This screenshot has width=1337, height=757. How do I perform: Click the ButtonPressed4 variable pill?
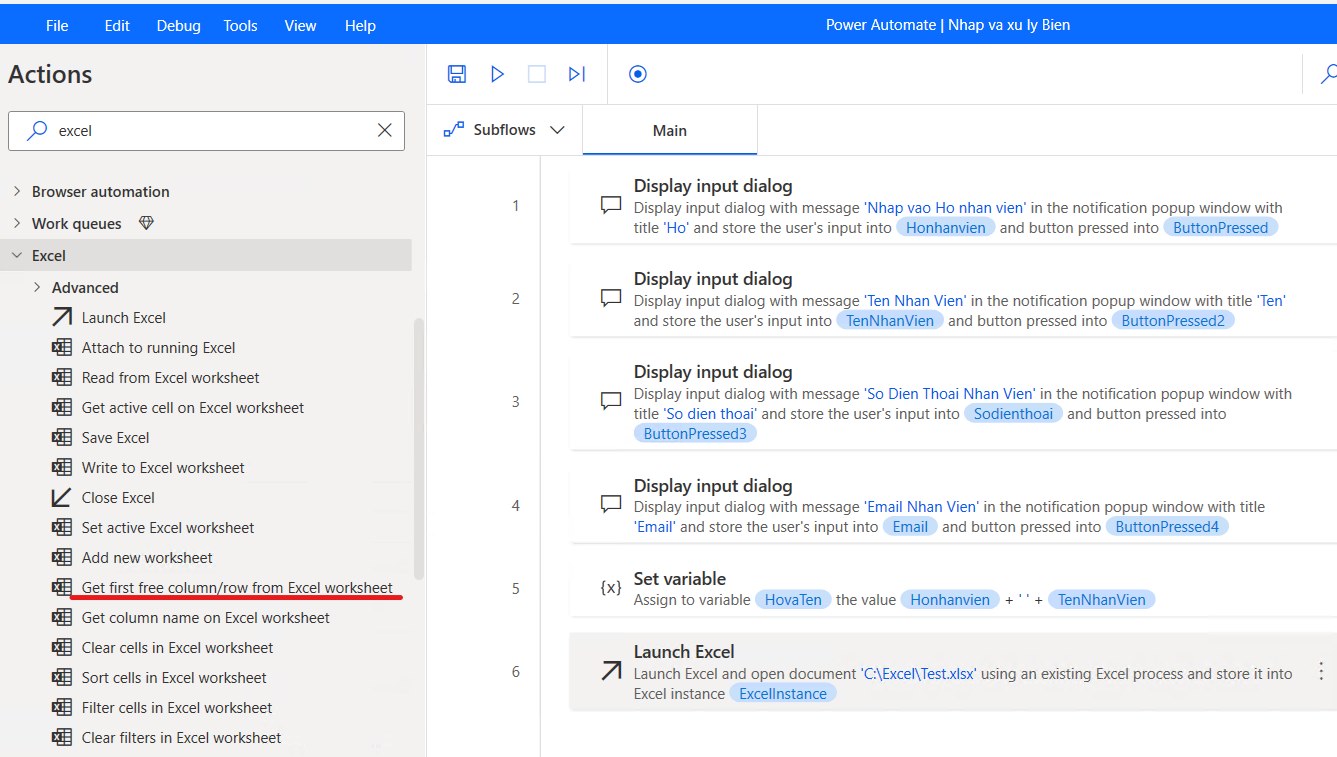(x=1167, y=527)
